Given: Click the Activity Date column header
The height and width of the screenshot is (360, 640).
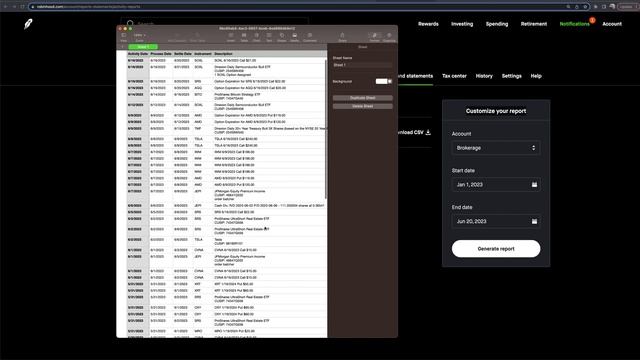Looking at the screenshot, I should pyautogui.click(x=138, y=54).
